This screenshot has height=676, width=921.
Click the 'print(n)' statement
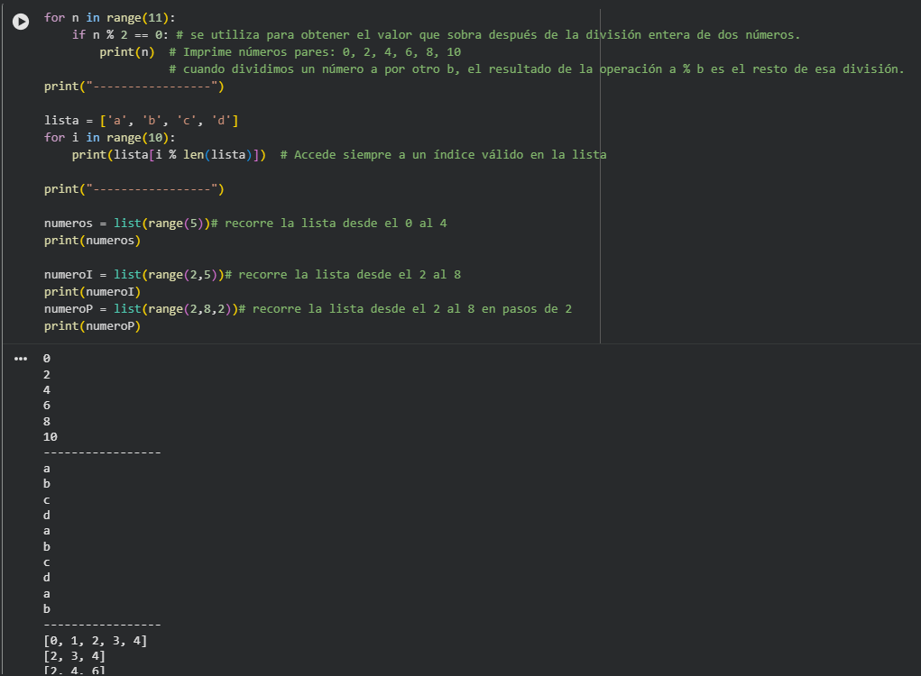(x=127, y=52)
